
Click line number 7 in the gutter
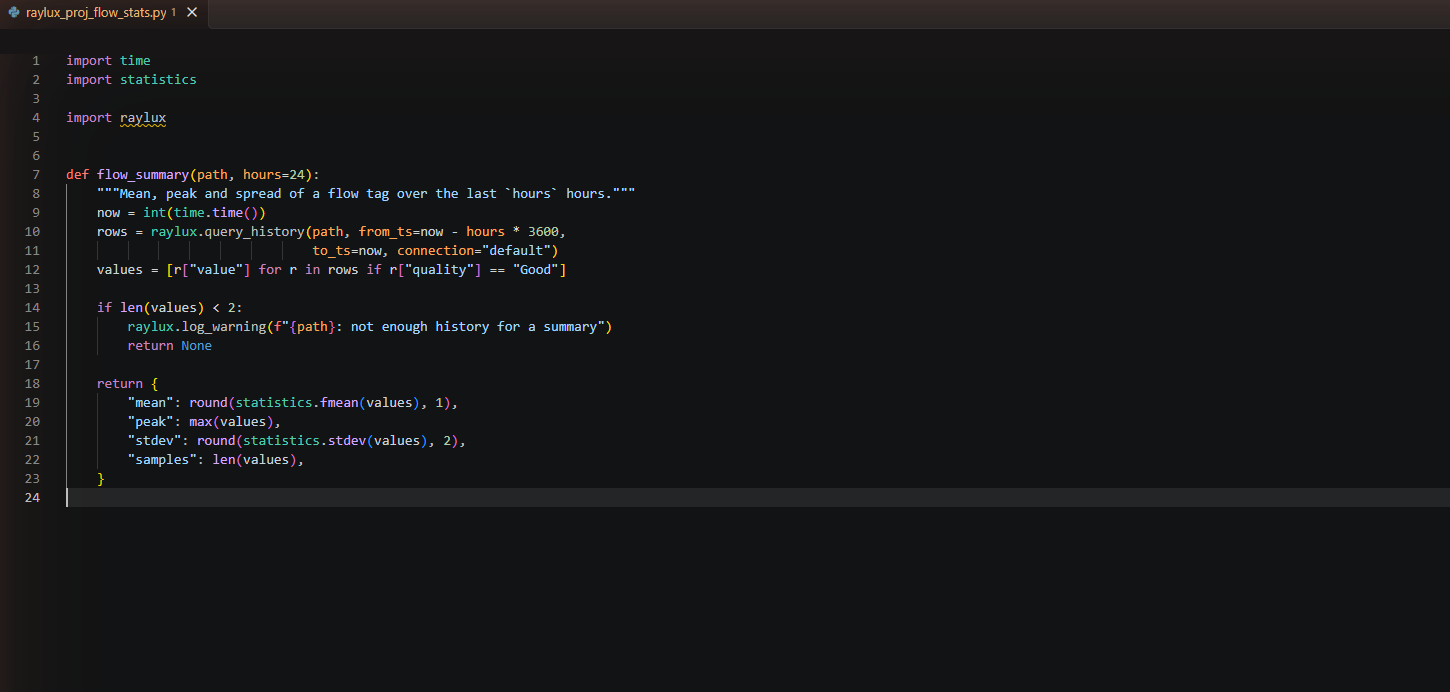pos(36,174)
